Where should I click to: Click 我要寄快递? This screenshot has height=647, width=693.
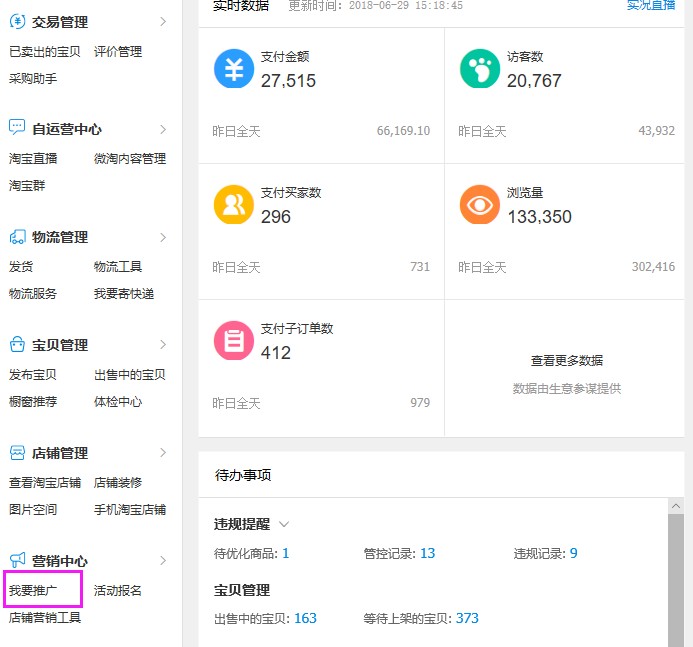coord(124,293)
